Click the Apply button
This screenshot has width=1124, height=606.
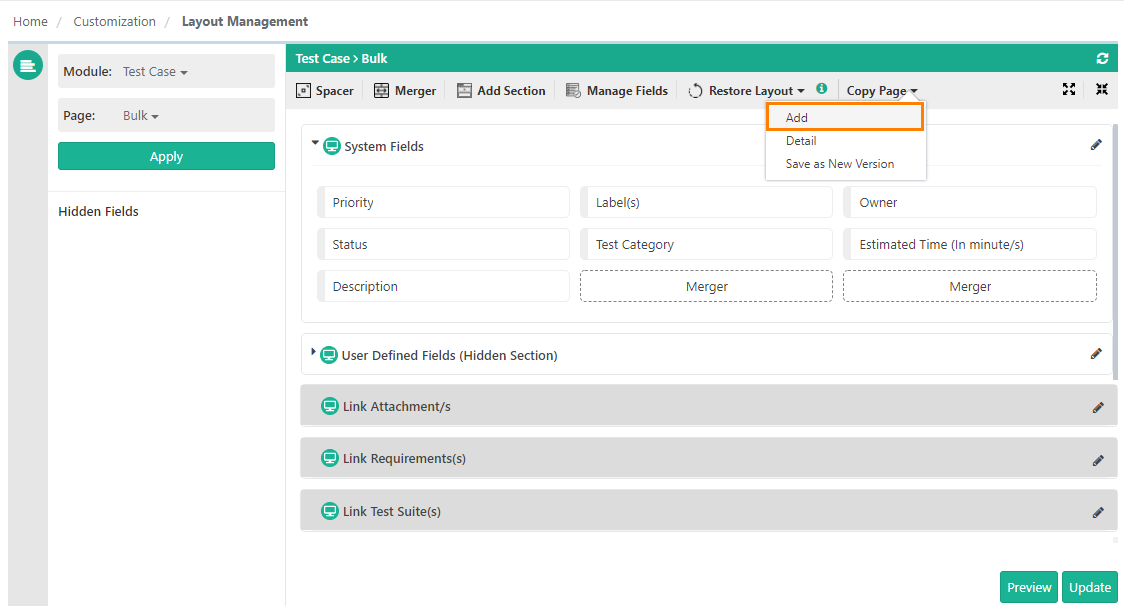pos(166,156)
